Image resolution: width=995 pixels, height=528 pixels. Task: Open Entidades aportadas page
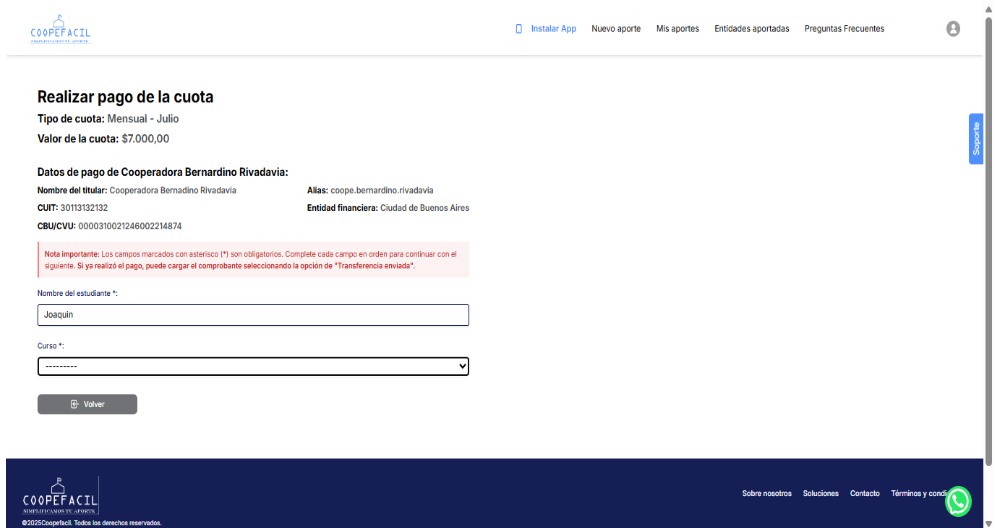pyautogui.click(x=751, y=29)
